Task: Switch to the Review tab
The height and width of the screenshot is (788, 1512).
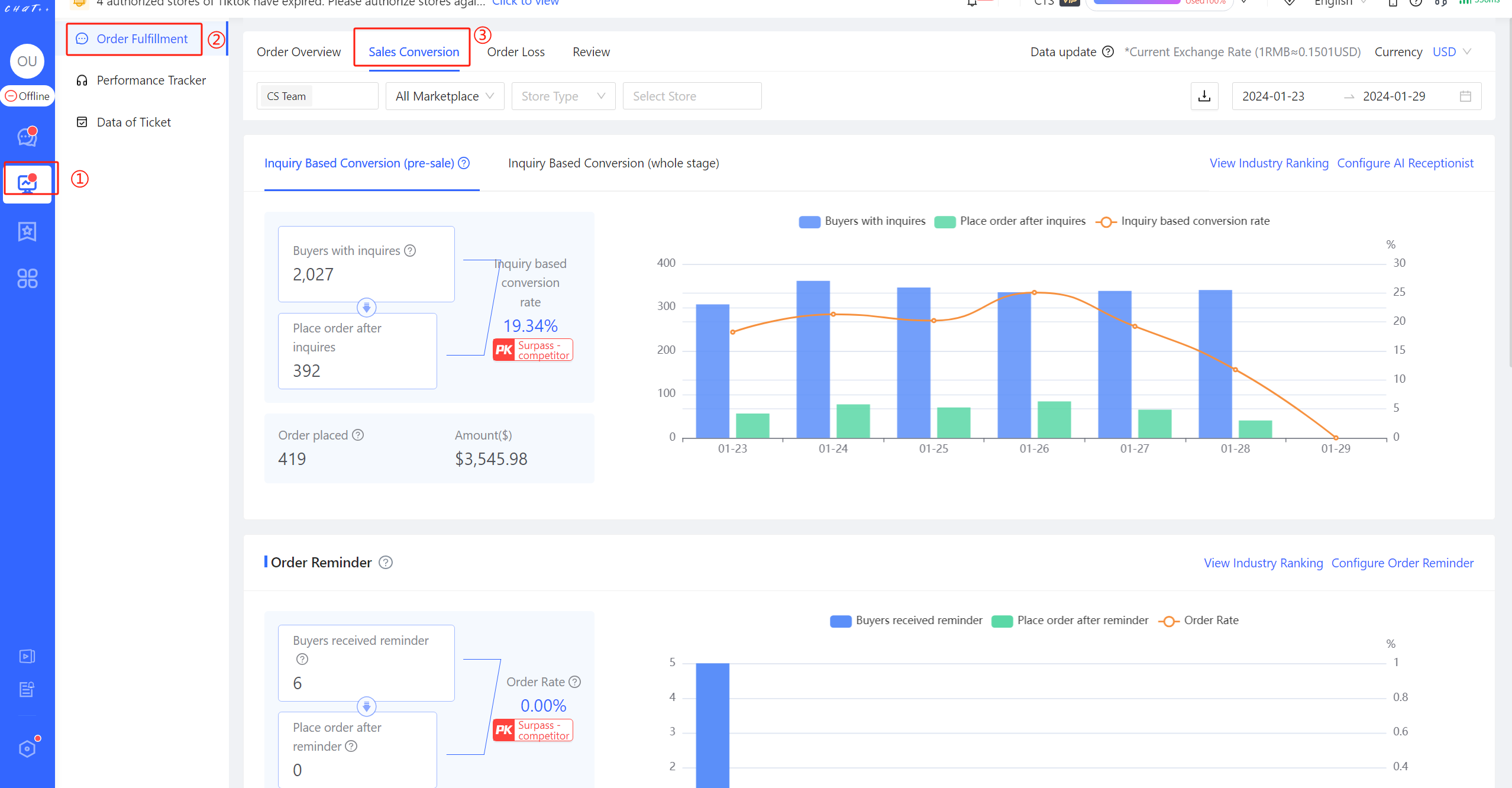Action: (591, 51)
